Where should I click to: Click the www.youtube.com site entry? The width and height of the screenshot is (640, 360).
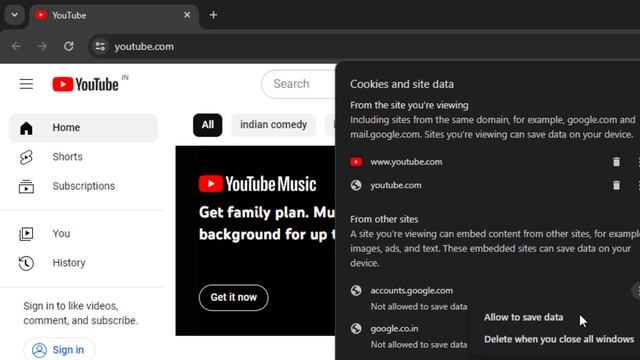(x=406, y=162)
